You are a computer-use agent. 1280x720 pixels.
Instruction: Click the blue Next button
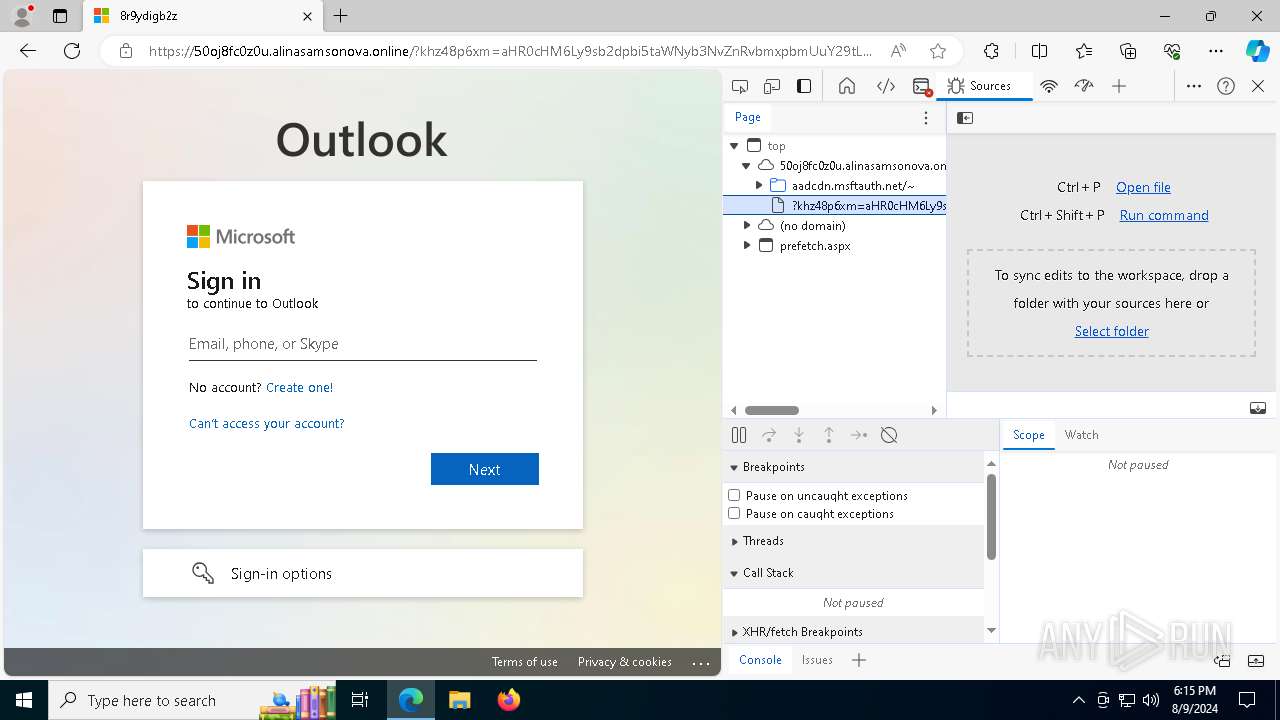485,469
